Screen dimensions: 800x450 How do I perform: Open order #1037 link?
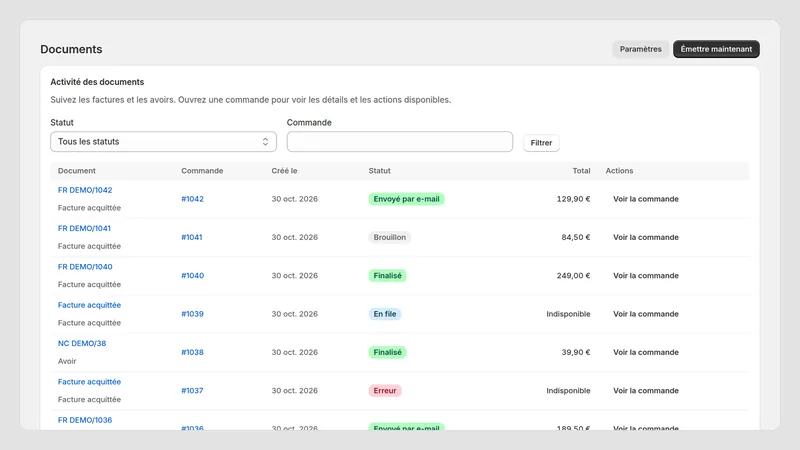tap(192, 390)
